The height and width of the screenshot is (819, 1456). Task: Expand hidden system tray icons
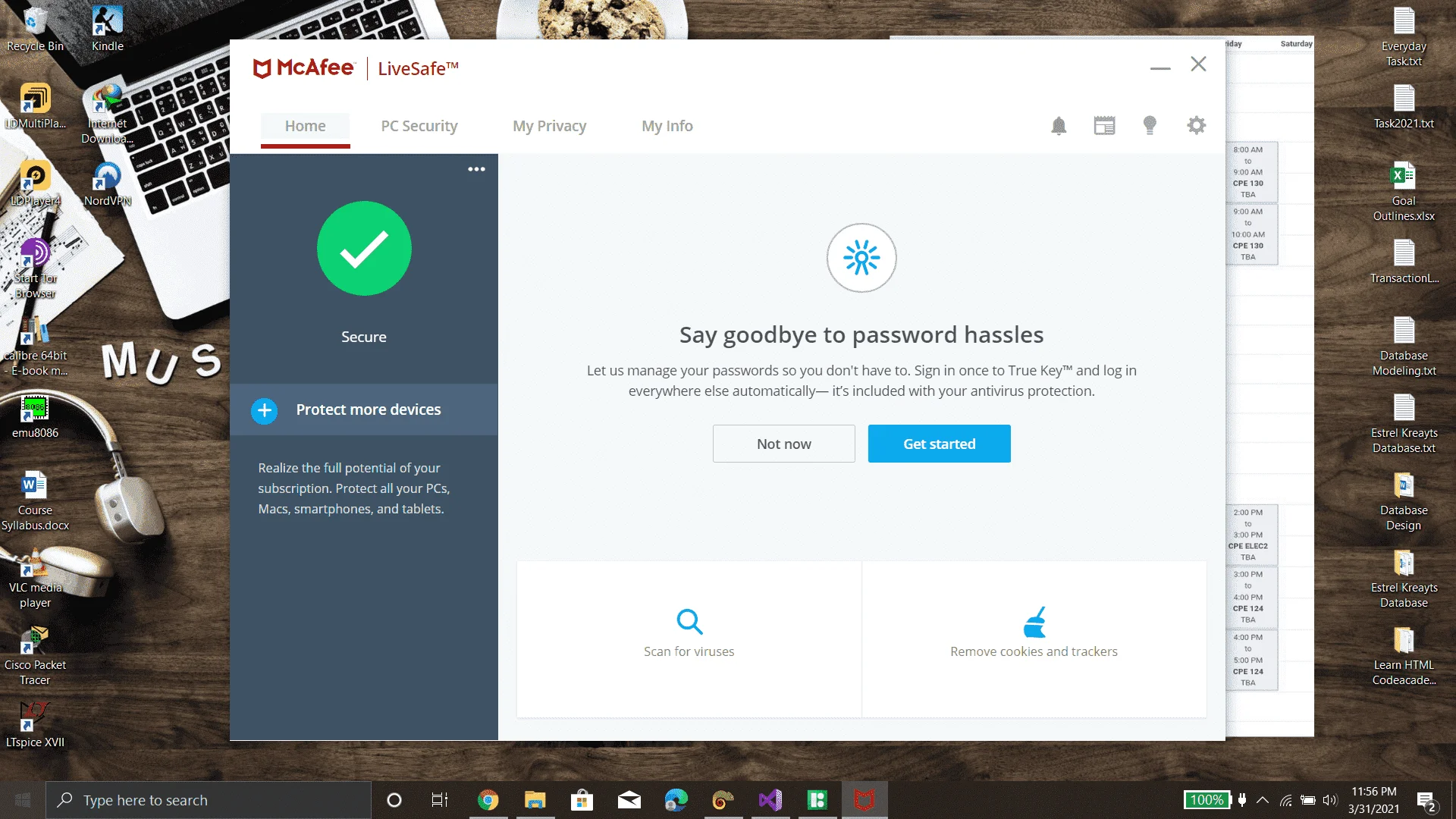pos(1263,800)
